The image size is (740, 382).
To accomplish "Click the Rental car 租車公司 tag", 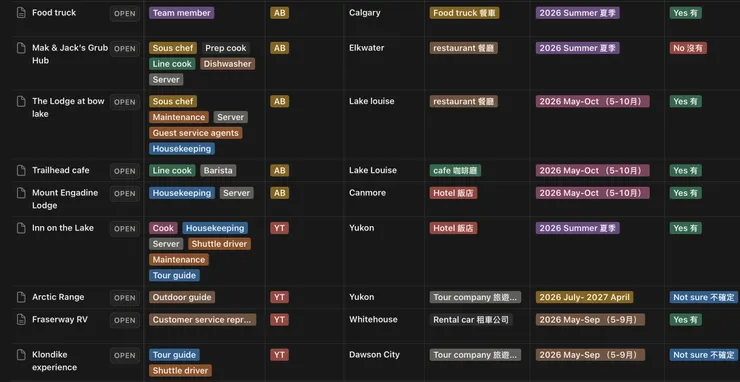I will point(471,320).
